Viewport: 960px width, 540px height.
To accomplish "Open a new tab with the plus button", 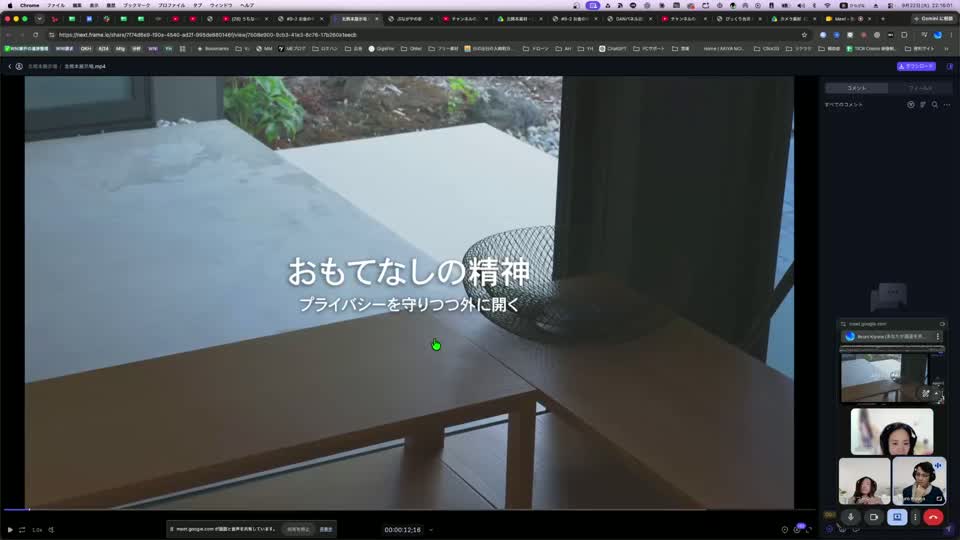I will pyautogui.click(x=883, y=19).
